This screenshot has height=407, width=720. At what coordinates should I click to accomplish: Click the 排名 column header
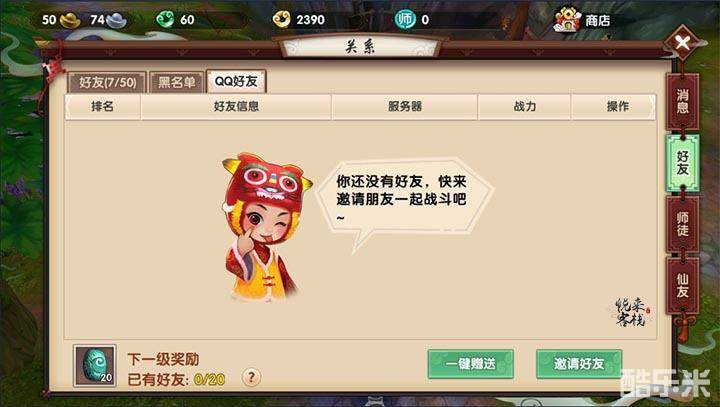pos(102,107)
